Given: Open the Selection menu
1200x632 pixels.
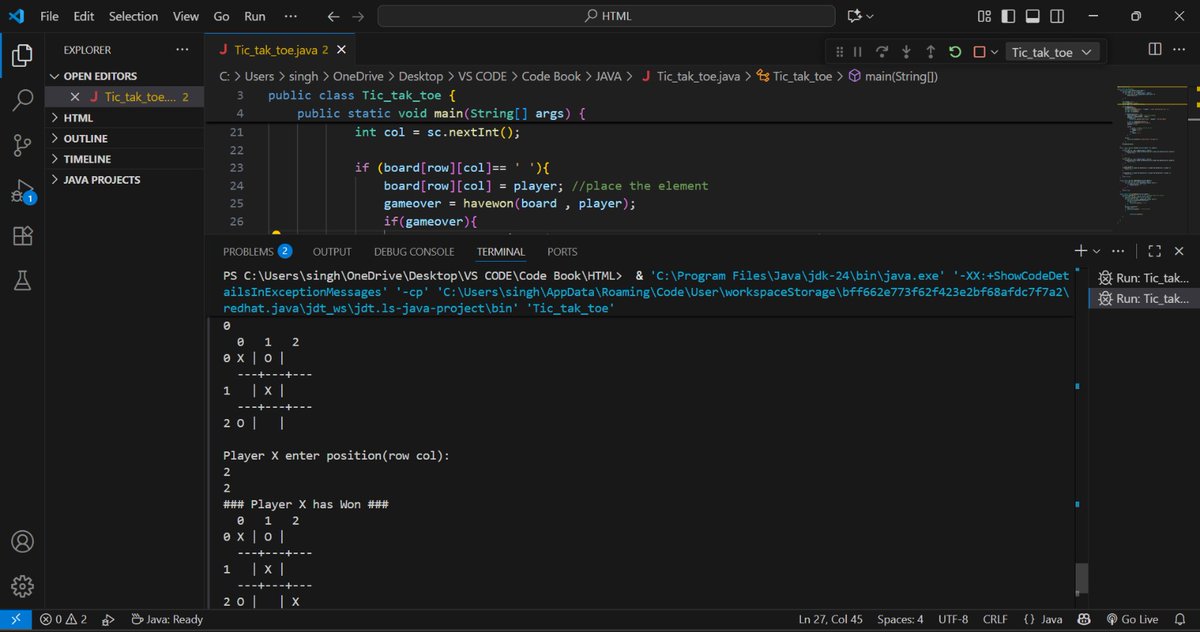Looking at the screenshot, I should 133,16.
